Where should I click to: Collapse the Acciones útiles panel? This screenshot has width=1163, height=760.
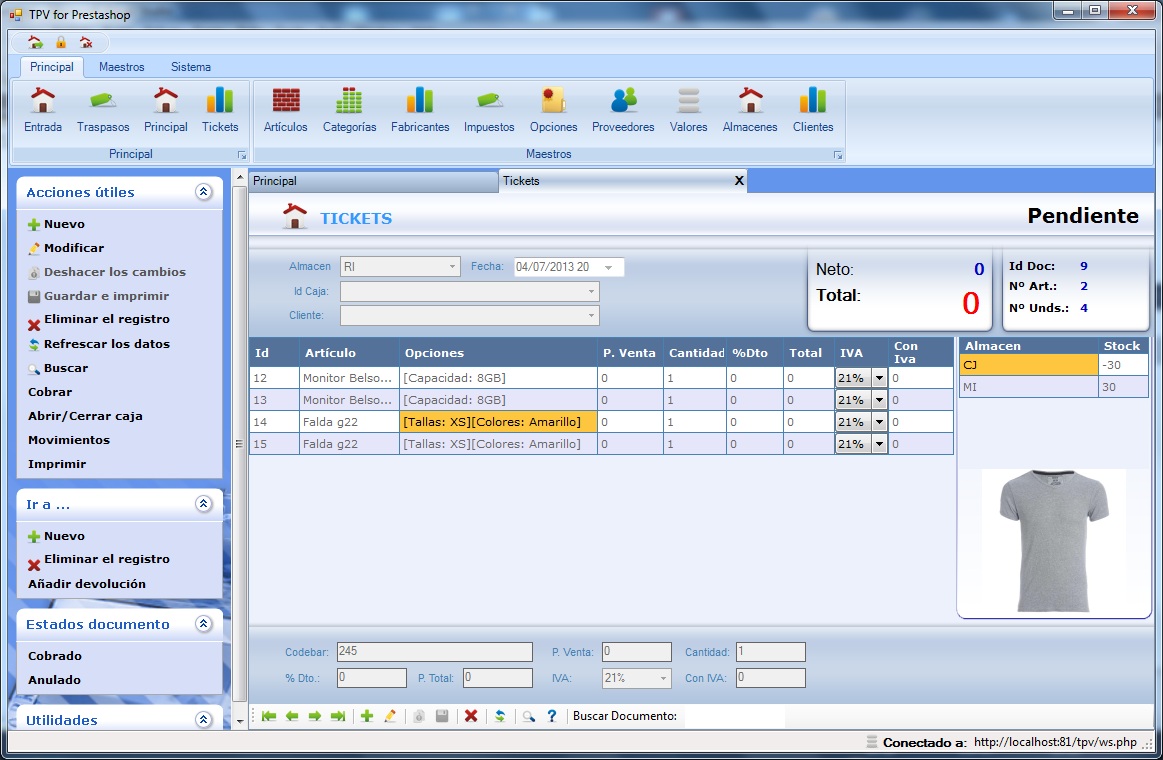204,192
